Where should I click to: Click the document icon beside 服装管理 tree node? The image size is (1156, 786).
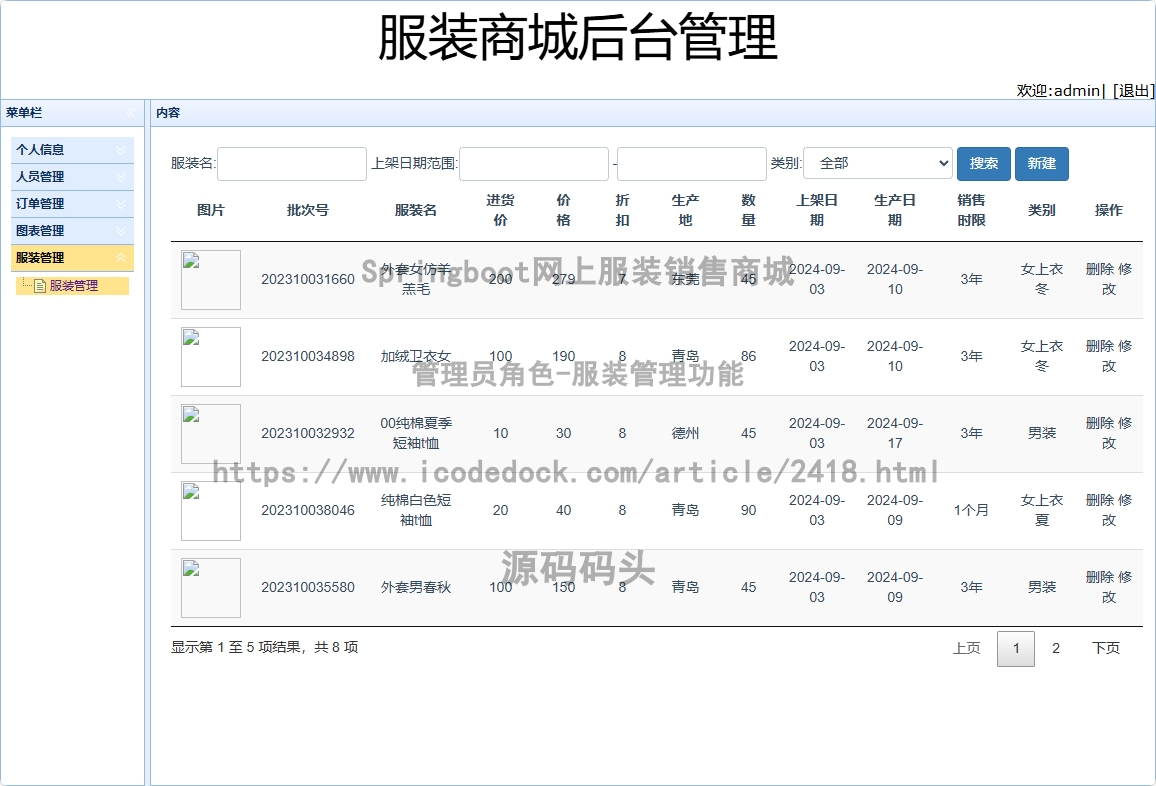tap(41, 286)
